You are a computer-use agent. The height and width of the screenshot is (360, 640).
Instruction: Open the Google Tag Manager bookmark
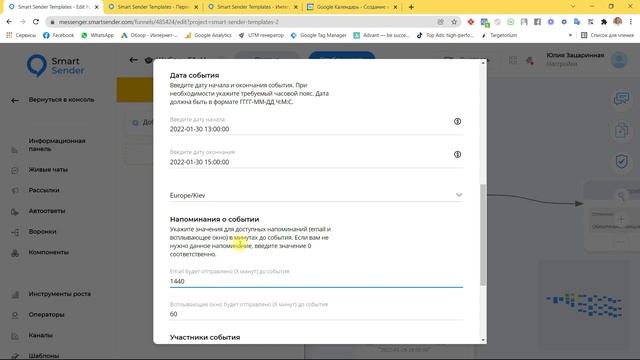coord(318,36)
